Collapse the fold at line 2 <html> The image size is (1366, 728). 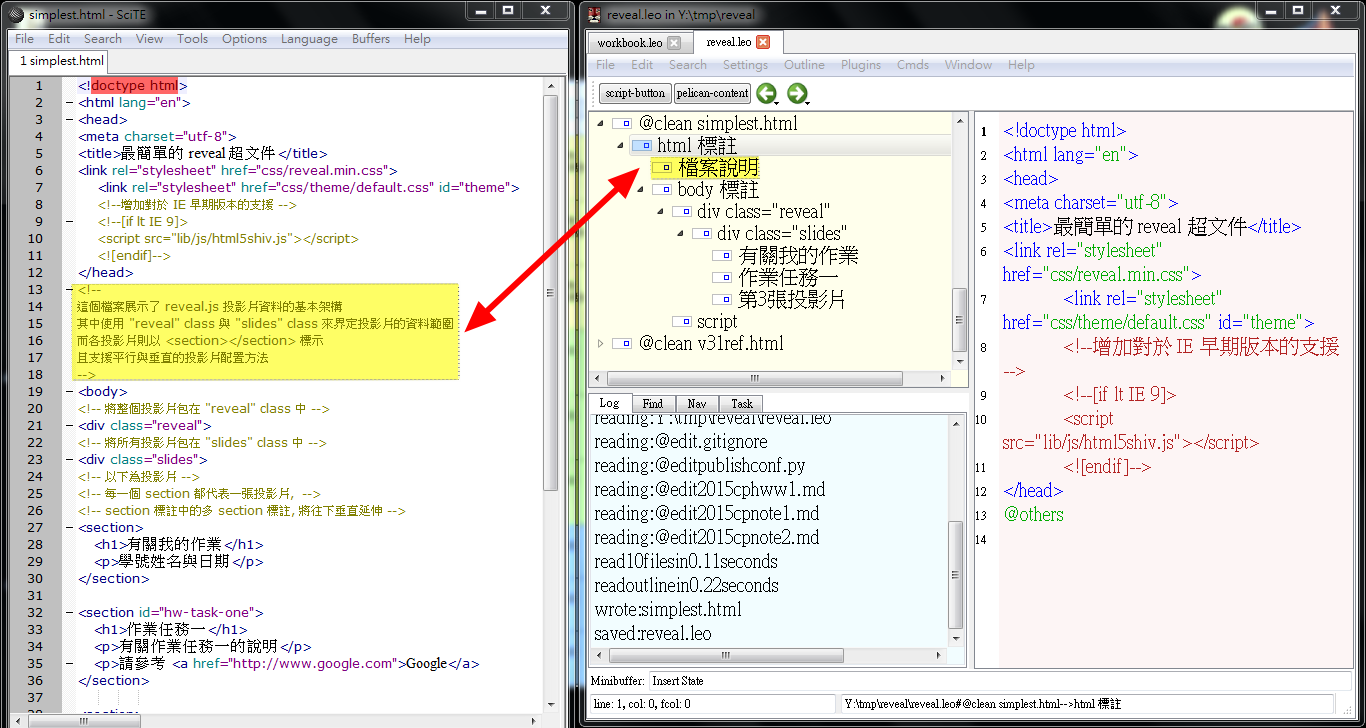point(68,102)
